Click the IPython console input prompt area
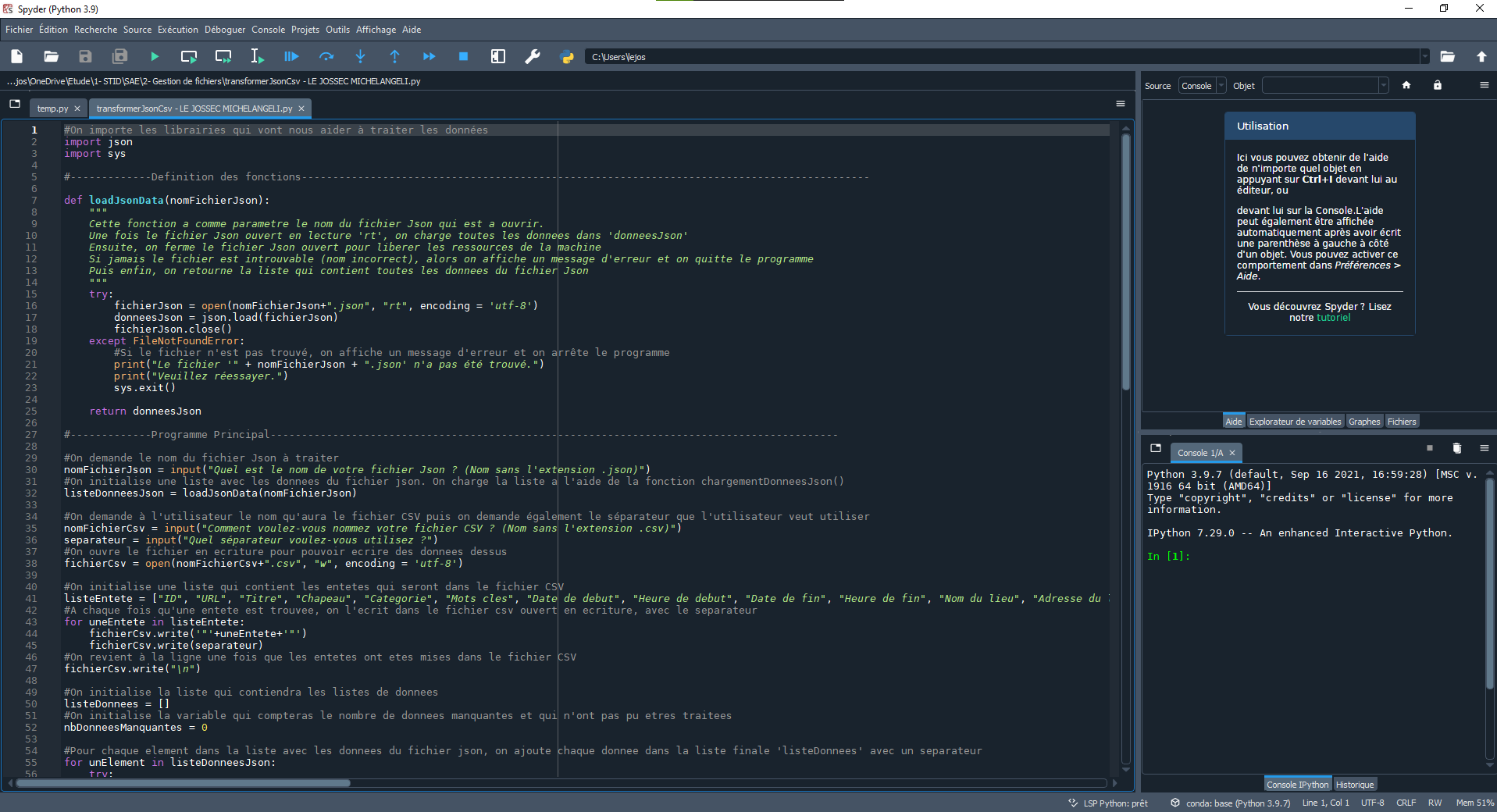This screenshot has width=1497, height=812. 1249,557
